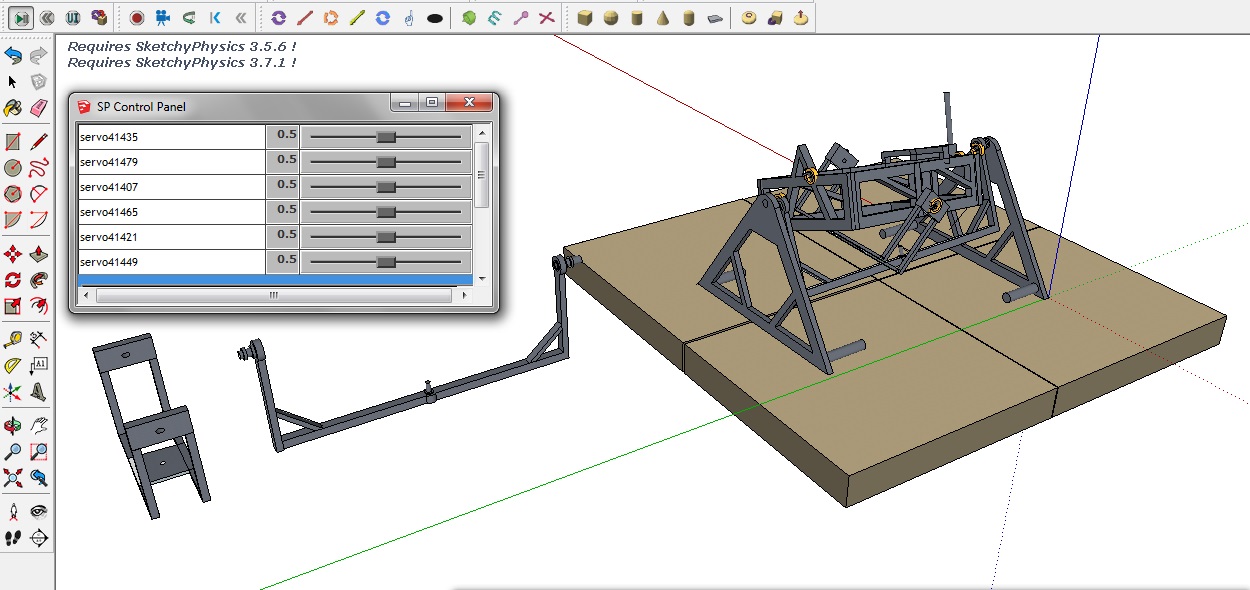Click the SketchyPhysics UI button
The image size is (1250, 590).
(x=73, y=17)
